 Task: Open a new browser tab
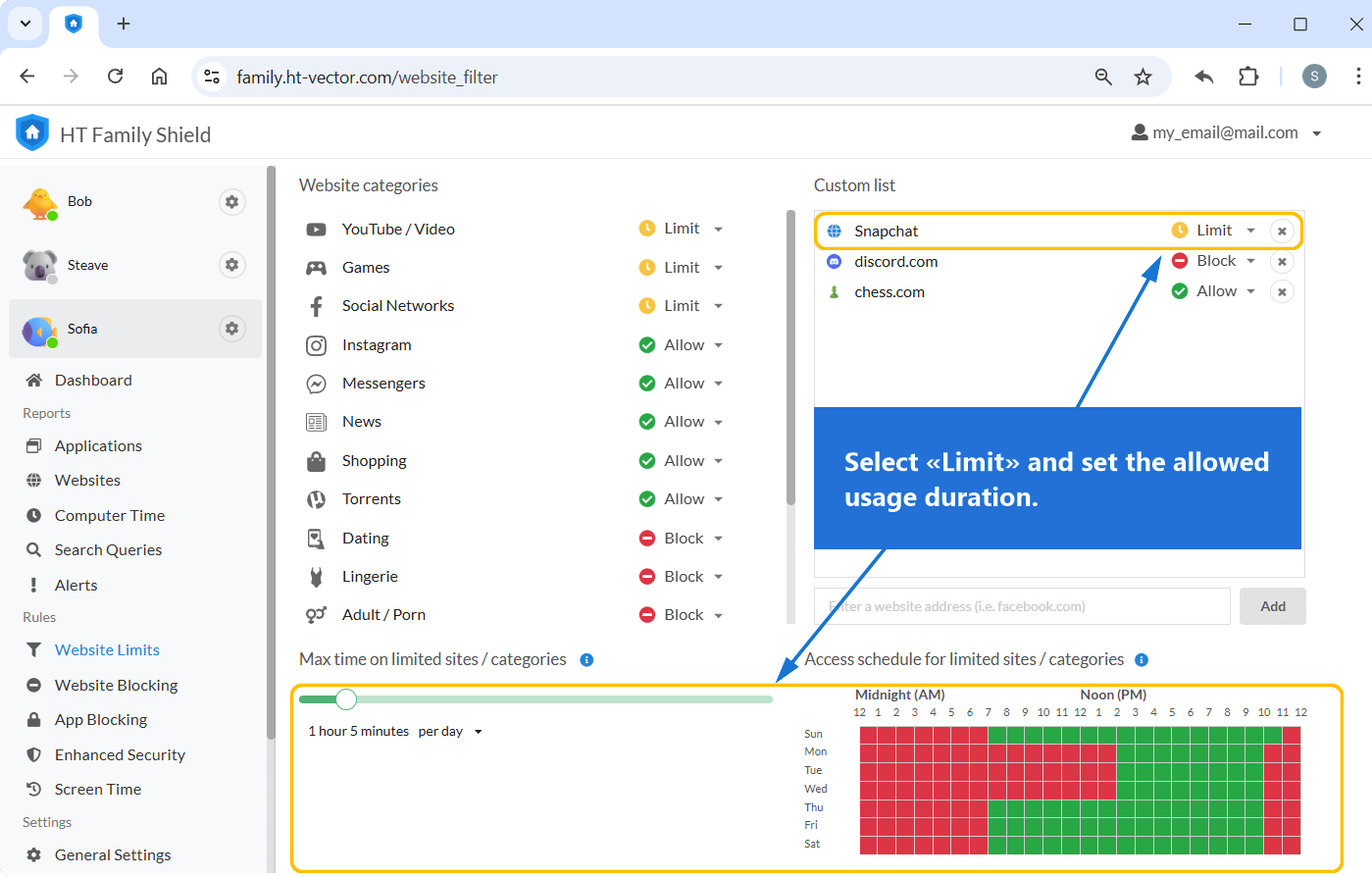pyautogui.click(x=124, y=24)
